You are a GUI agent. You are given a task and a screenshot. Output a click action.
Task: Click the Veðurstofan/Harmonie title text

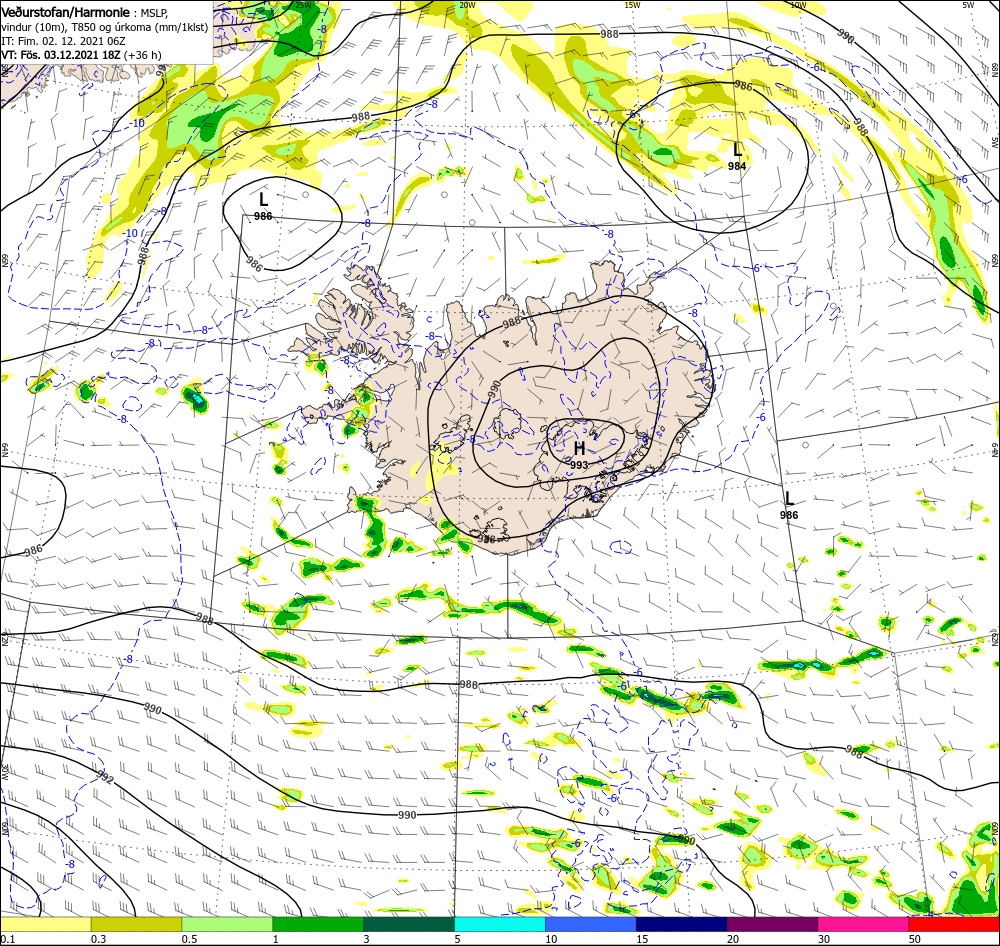pos(66,12)
